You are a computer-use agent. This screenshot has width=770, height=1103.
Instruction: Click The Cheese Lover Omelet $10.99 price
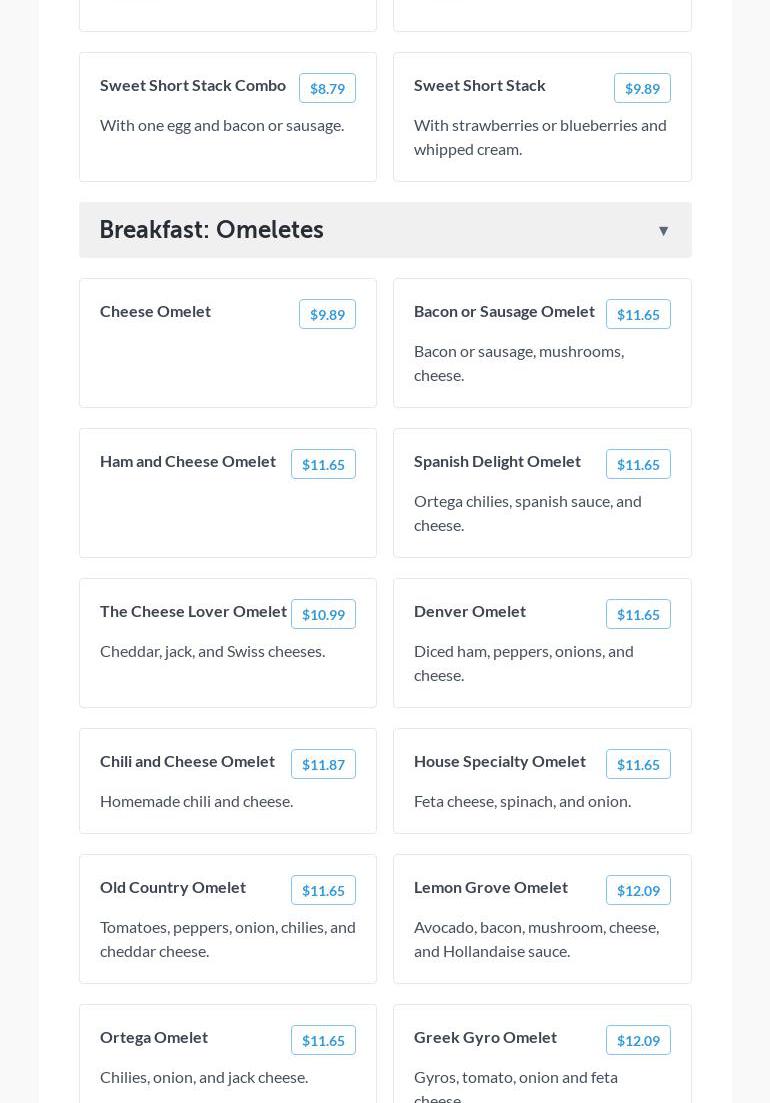pyautogui.click(x=323, y=614)
